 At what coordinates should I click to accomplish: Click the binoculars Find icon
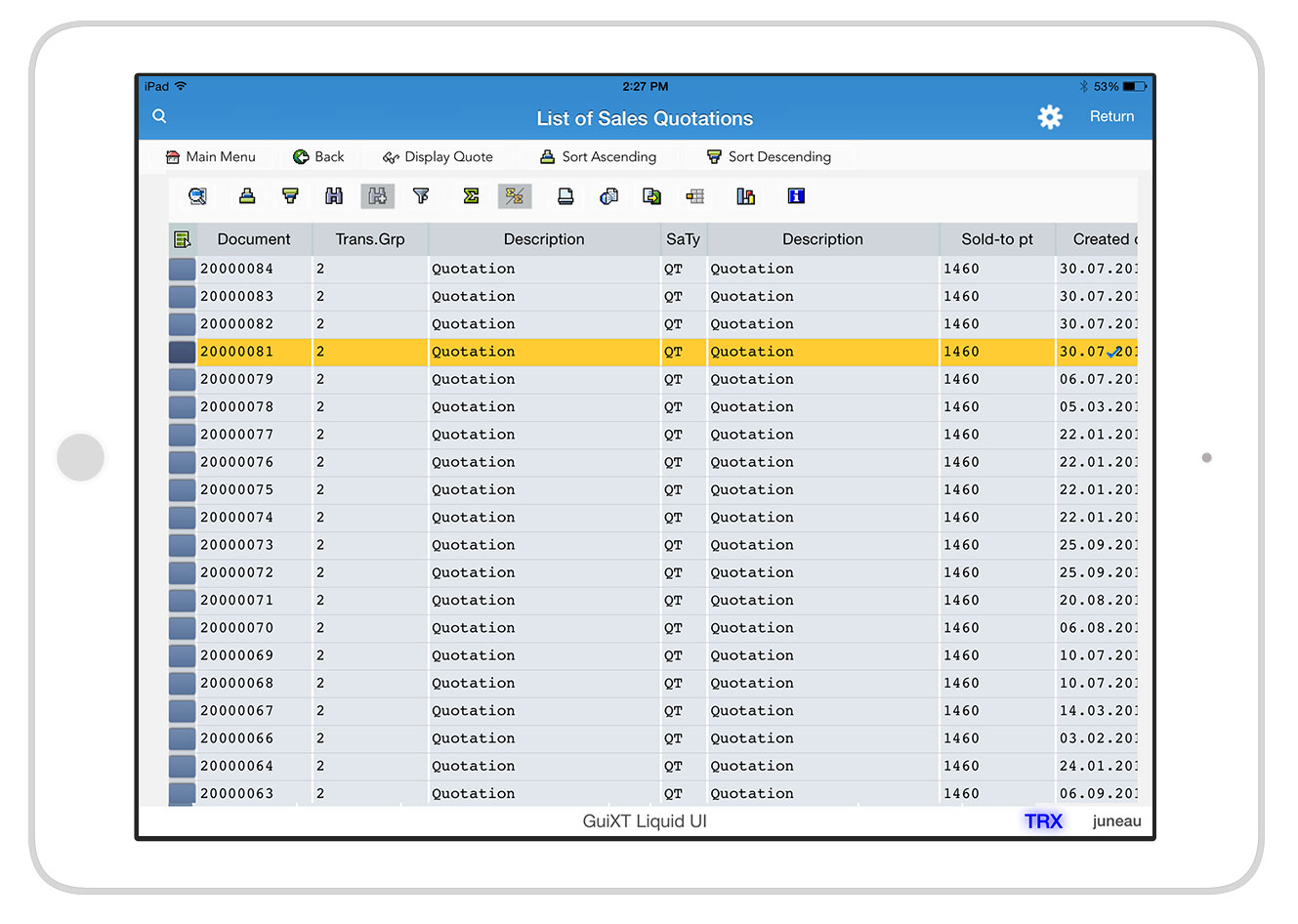[x=334, y=196]
